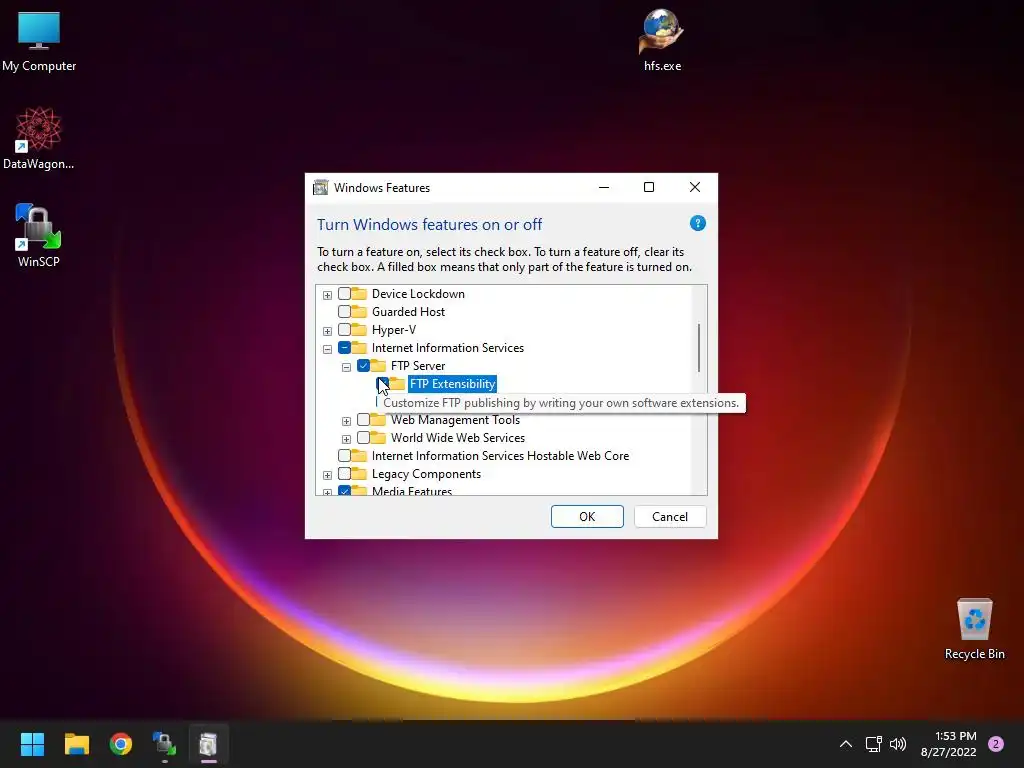Screen dimensions: 1024x768
Task: Collapse the FTP Server node
Action: [346, 367]
